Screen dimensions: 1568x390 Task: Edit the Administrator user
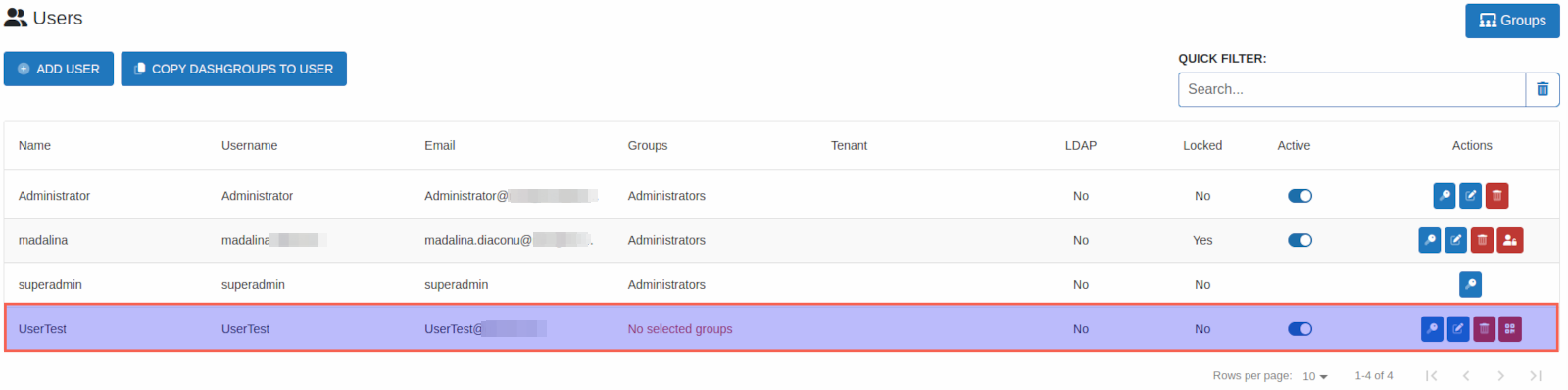click(1470, 196)
